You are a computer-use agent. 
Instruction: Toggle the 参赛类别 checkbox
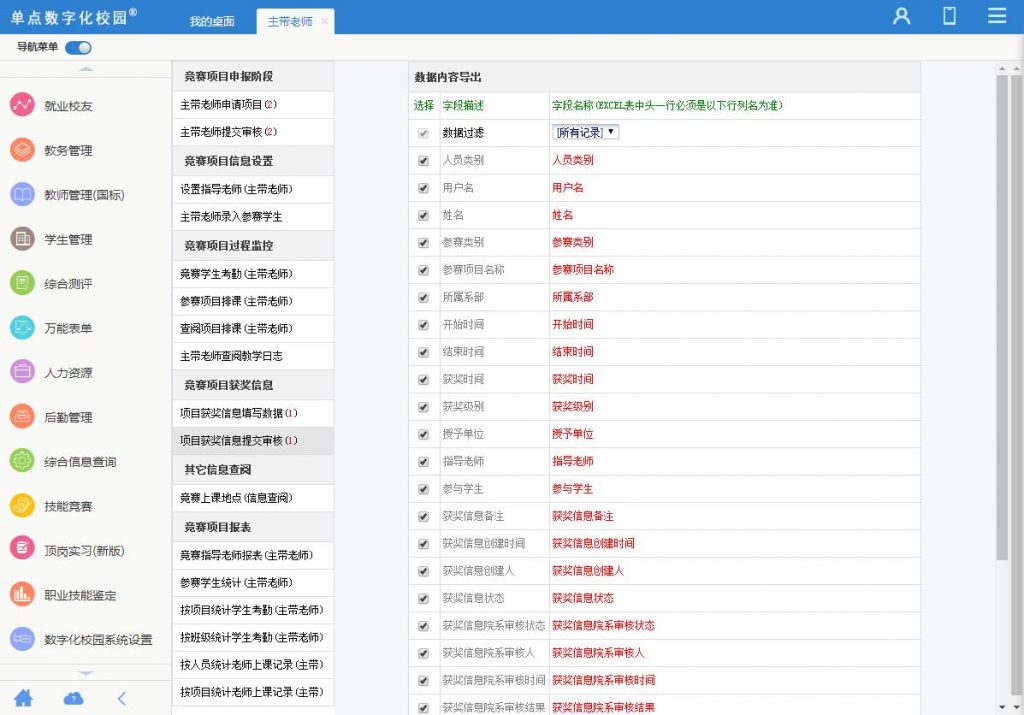423,243
